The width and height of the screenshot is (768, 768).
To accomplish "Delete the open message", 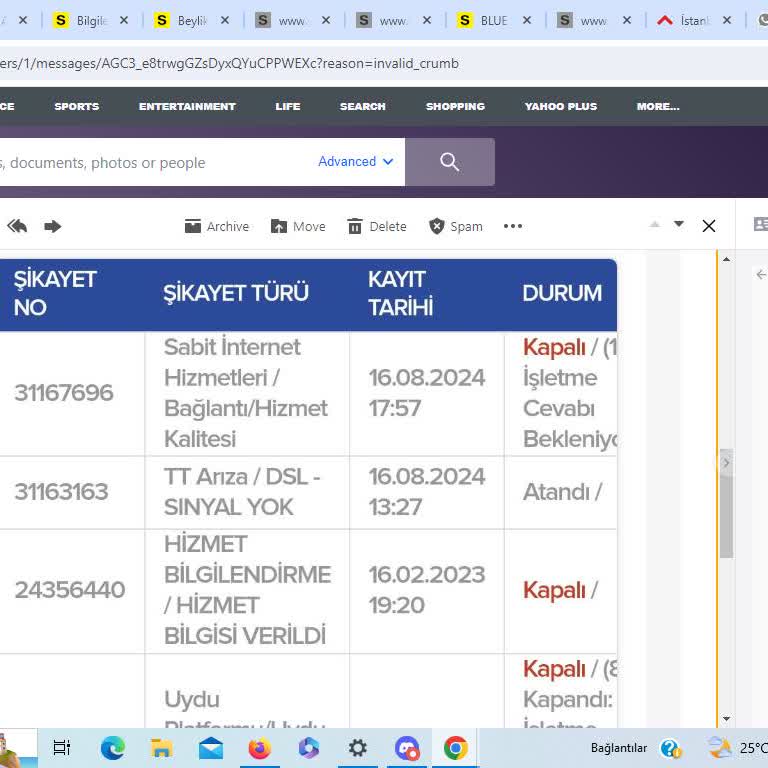I will click(x=377, y=226).
